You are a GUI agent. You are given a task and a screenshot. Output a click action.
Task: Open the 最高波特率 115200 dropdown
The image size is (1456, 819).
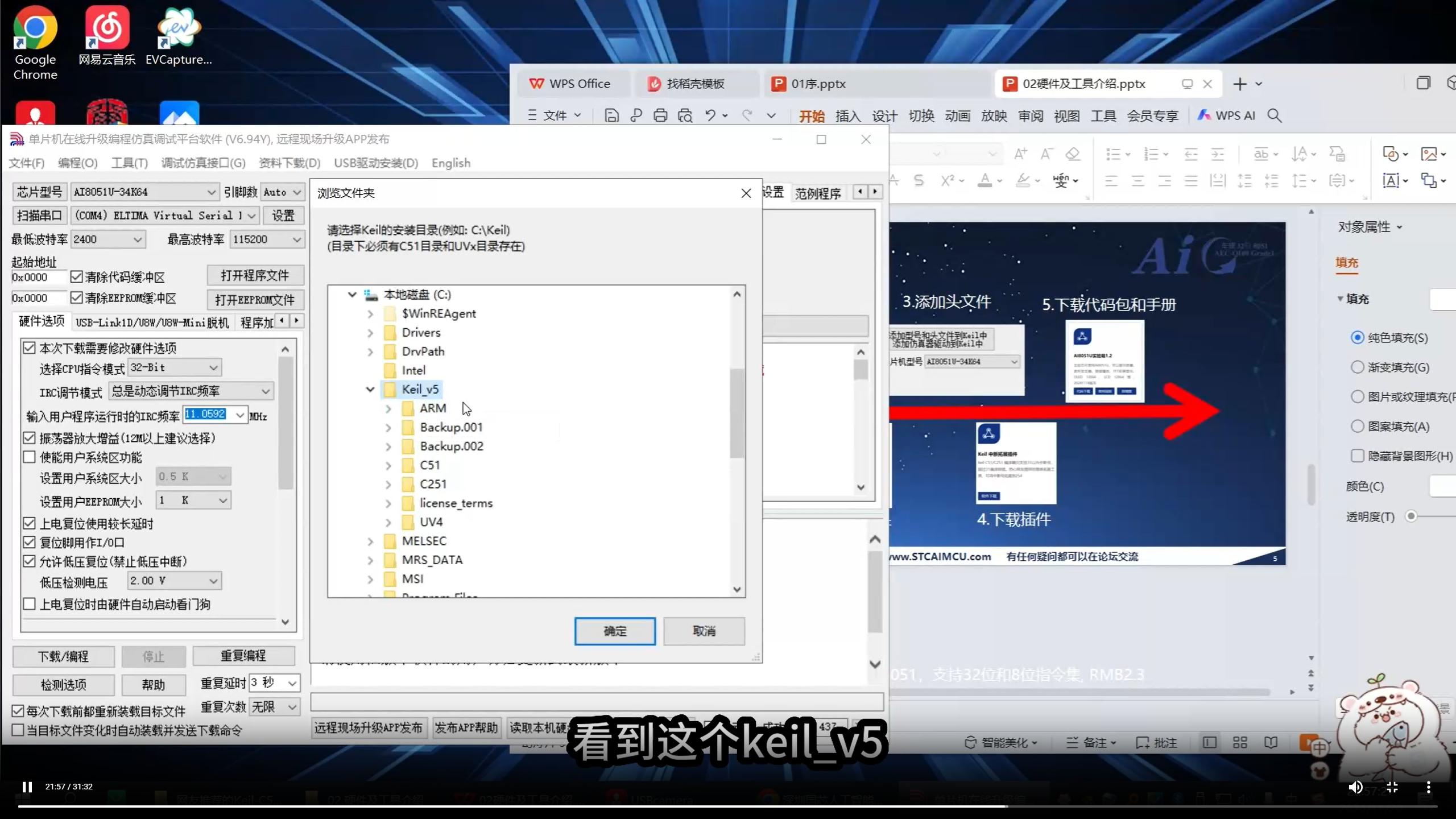click(296, 239)
